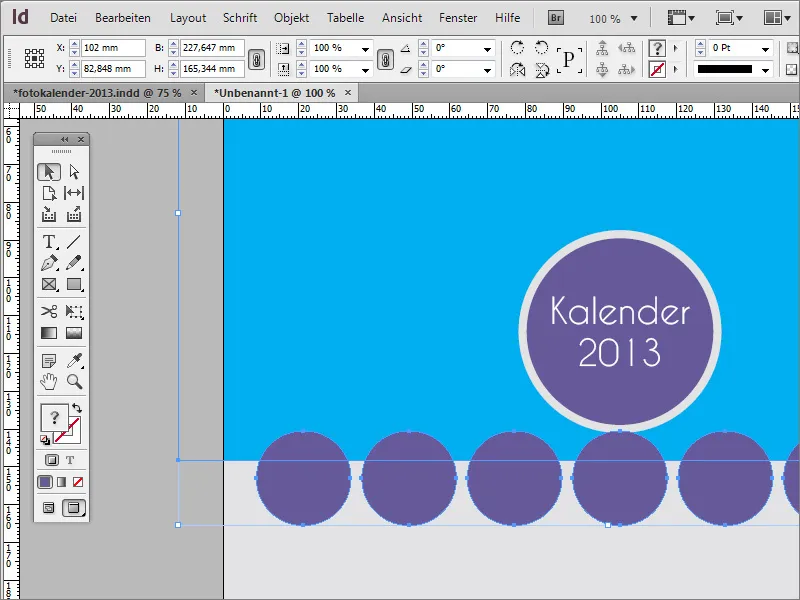Image resolution: width=800 pixels, height=600 pixels.
Task: Open the Objekt menu
Action: tap(291, 18)
